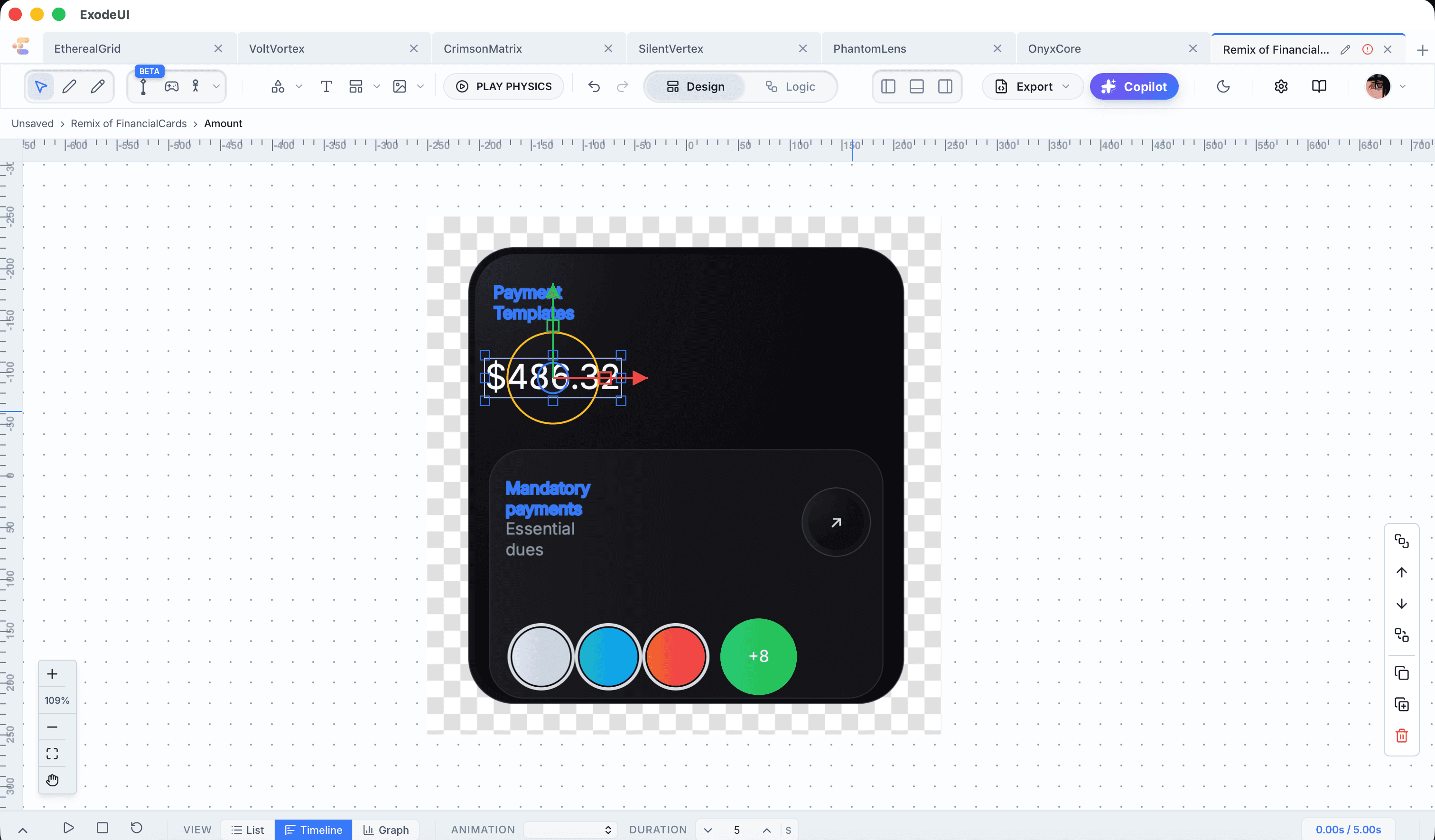
Task: Select the green +8 avatar circle
Action: [758, 656]
